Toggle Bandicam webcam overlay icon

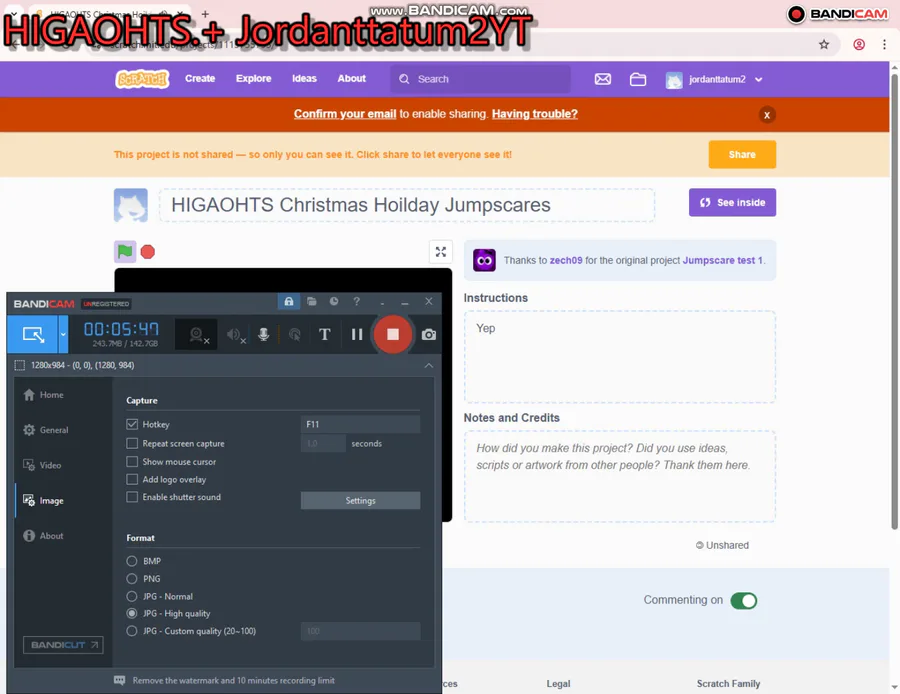[x=197, y=335]
